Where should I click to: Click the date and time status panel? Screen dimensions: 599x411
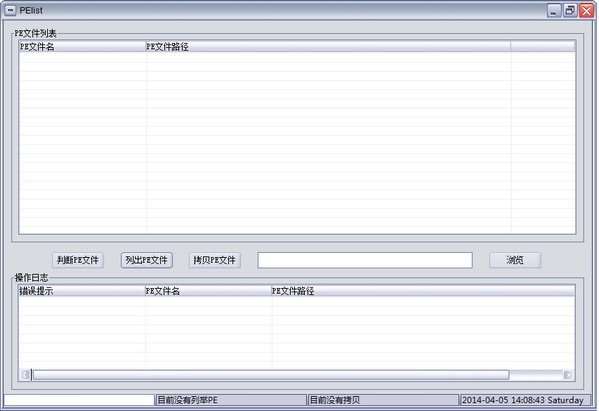(525, 400)
